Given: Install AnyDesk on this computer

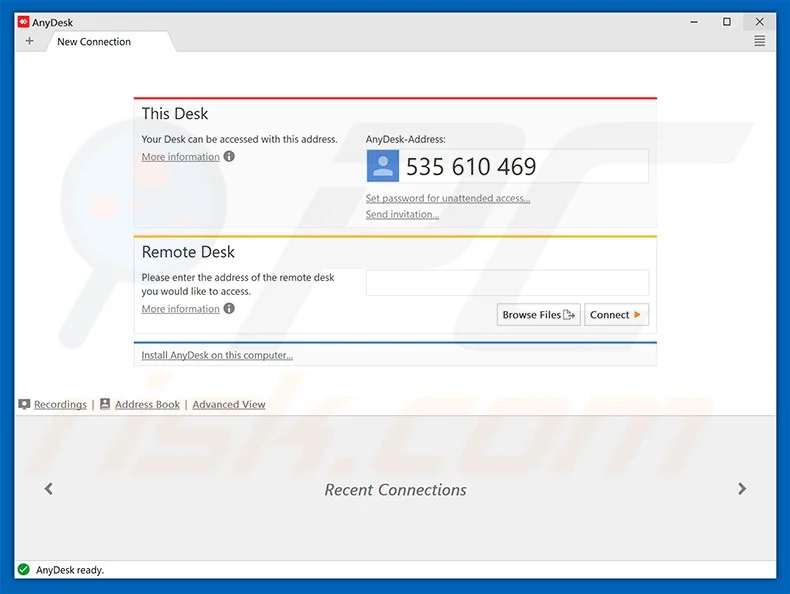Looking at the screenshot, I should (x=217, y=355).
